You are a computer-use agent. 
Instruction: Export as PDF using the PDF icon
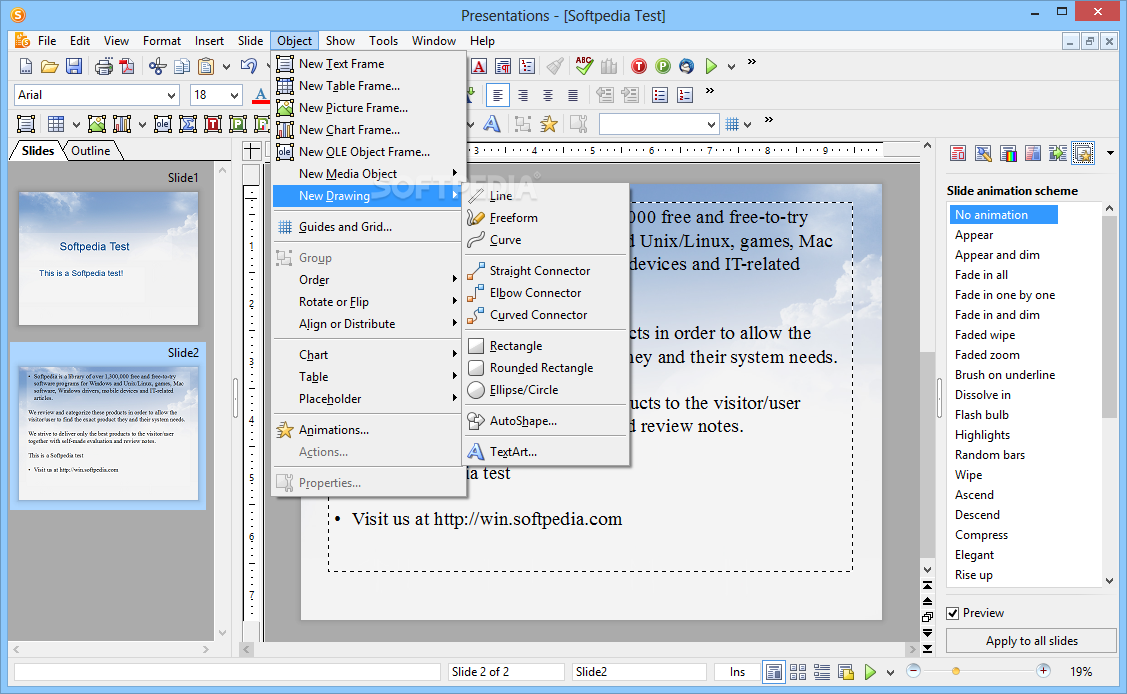coord(127,67)
